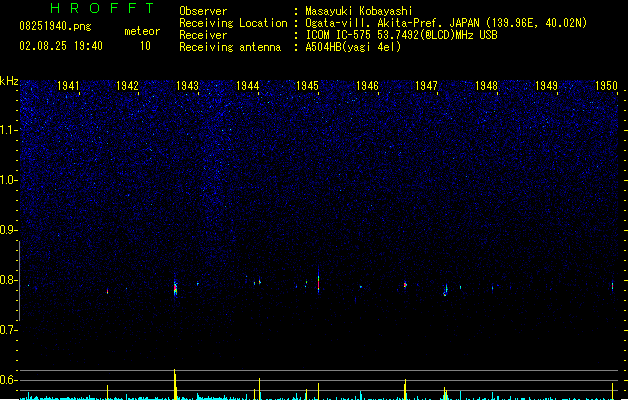The height and width of the screenshot is (400, 629).
Task: Click the 1949 time marker
Action: tap(546, 86)
